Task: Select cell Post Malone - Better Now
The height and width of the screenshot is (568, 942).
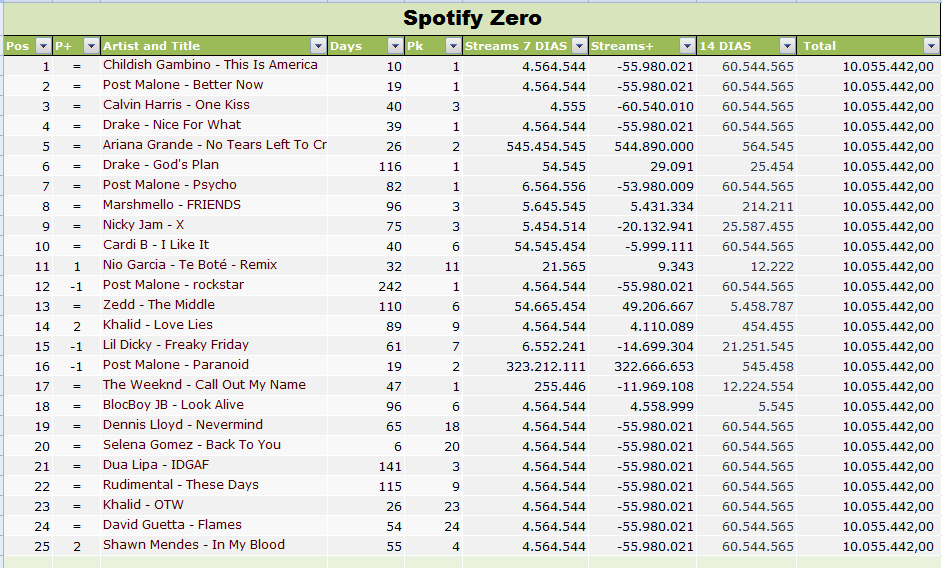Action: (214, 85)
